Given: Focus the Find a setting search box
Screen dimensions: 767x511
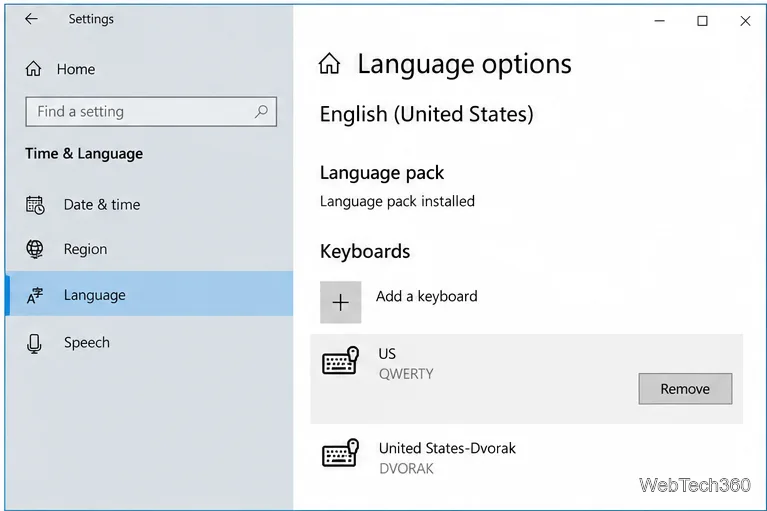Looking at the screenshot, I should coord(151,111).
